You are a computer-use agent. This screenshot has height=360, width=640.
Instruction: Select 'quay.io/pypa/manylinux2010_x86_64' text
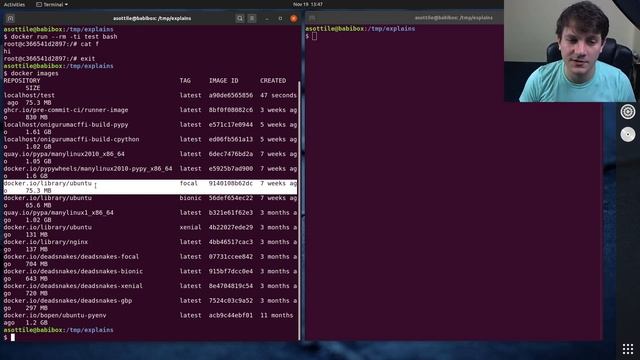[x=64, y=154]
